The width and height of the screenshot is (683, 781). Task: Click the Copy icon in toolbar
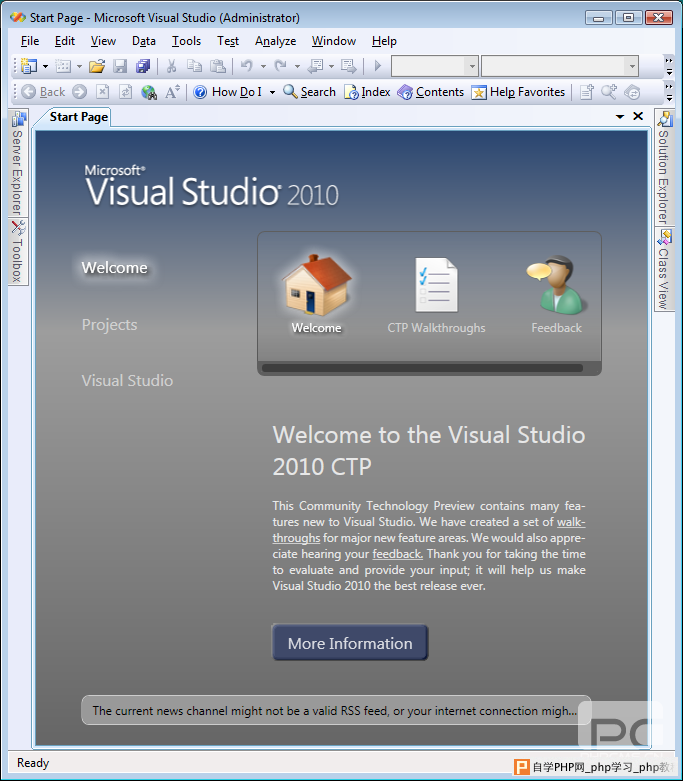click(x=194, y=66)
